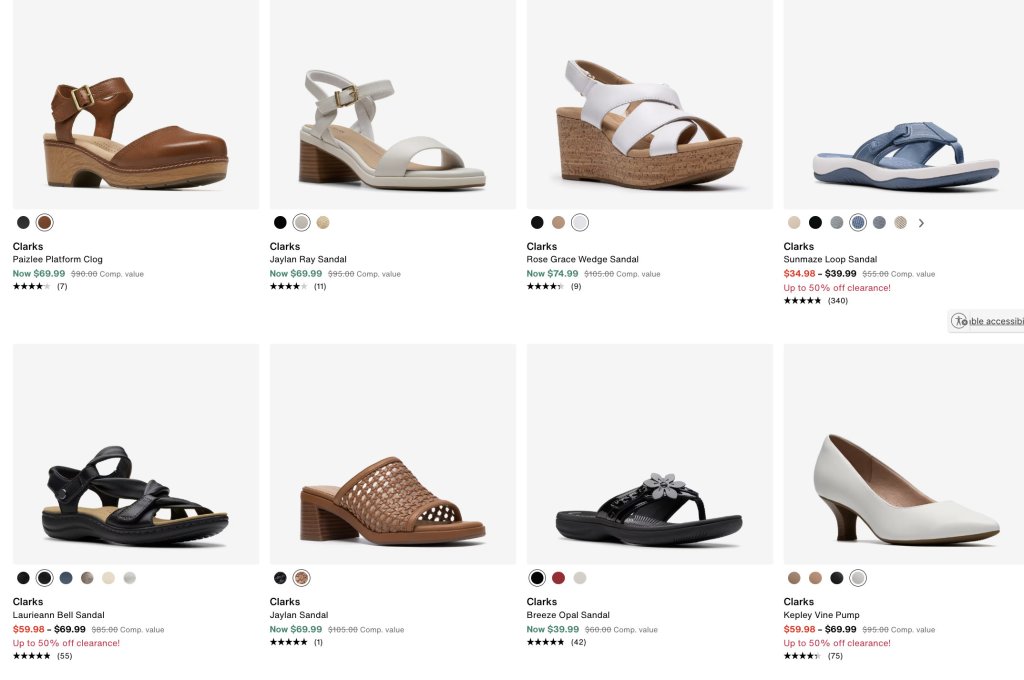The height and width of the screenshot is (680, 1024).
Task: Select white swatch for Kepley Vine Pump
Action: [x=858, y=578]
